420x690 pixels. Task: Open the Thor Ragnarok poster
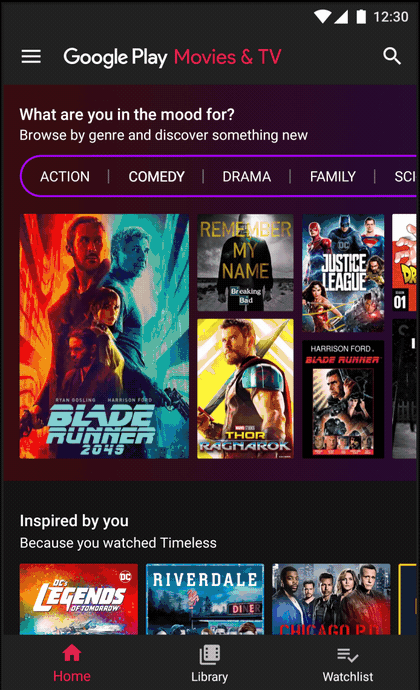pos(245,389)
